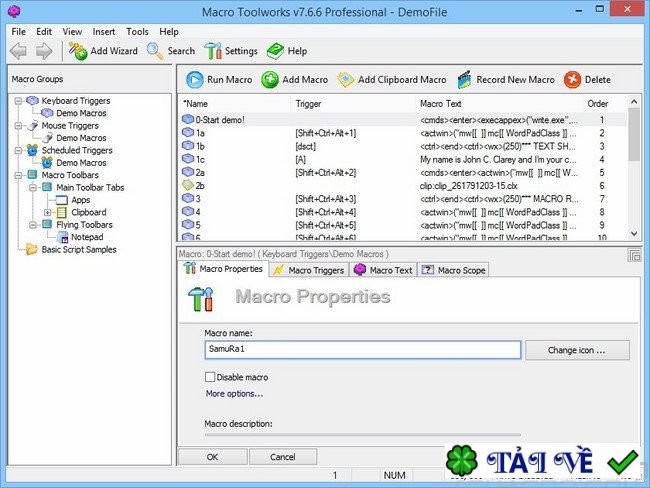Open the View menu
This screenshot has height=488, width=650.
coord(72,32)
